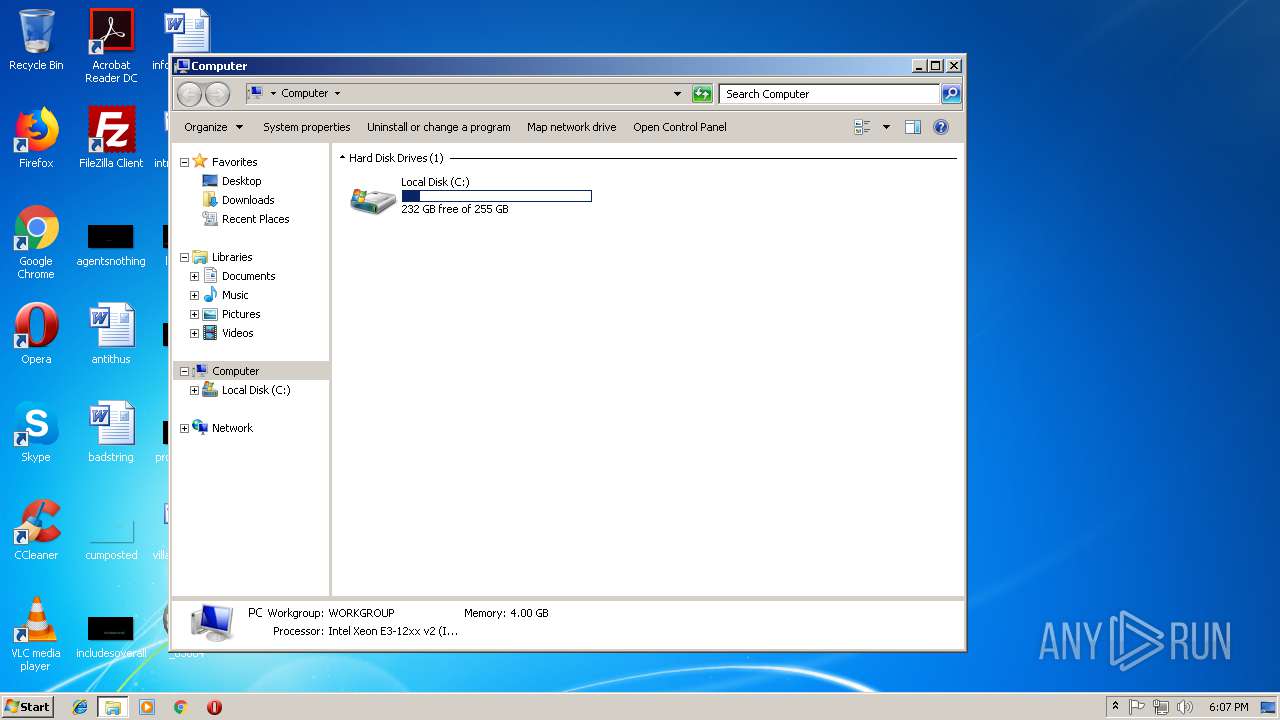Open Chrome from the taskbar
The height and width of the screenshot is (720, 1280).
[180, 707]
